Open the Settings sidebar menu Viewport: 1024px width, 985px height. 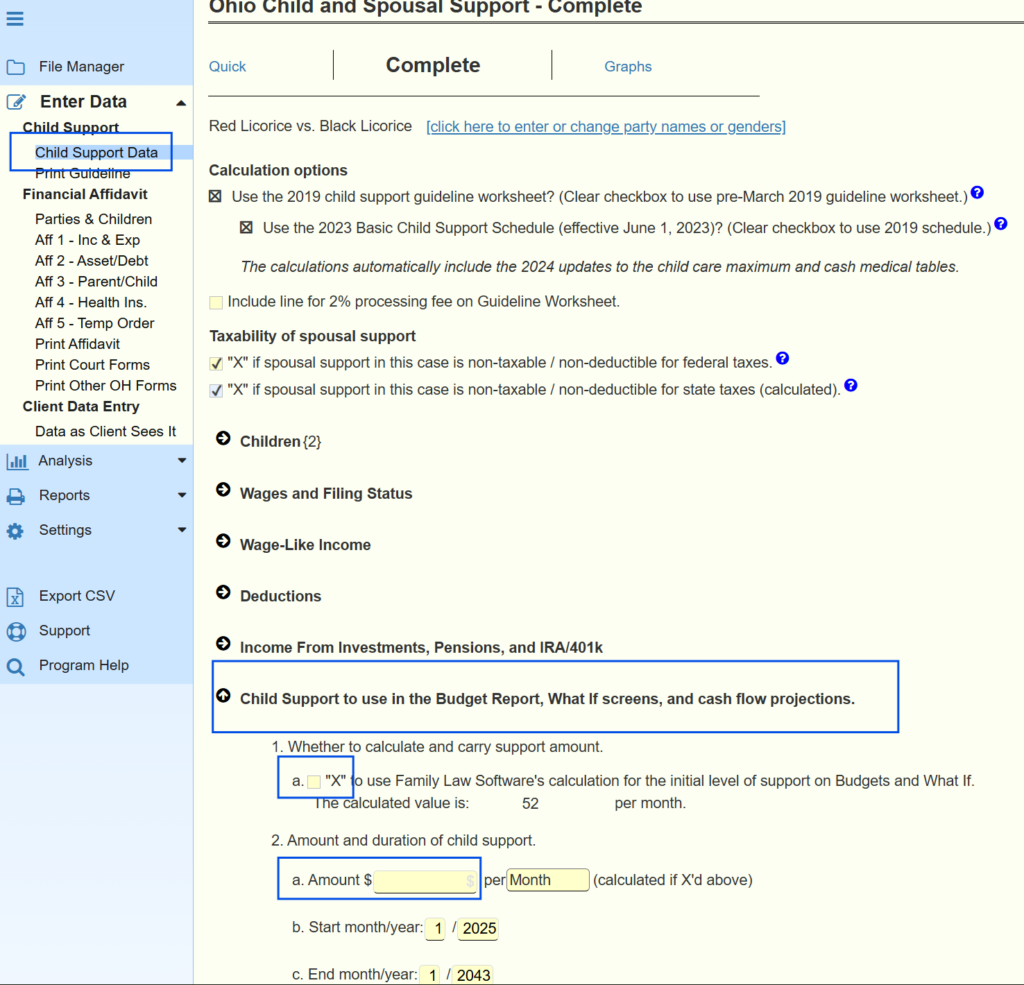pyautogui.click(x=65, y=530)
